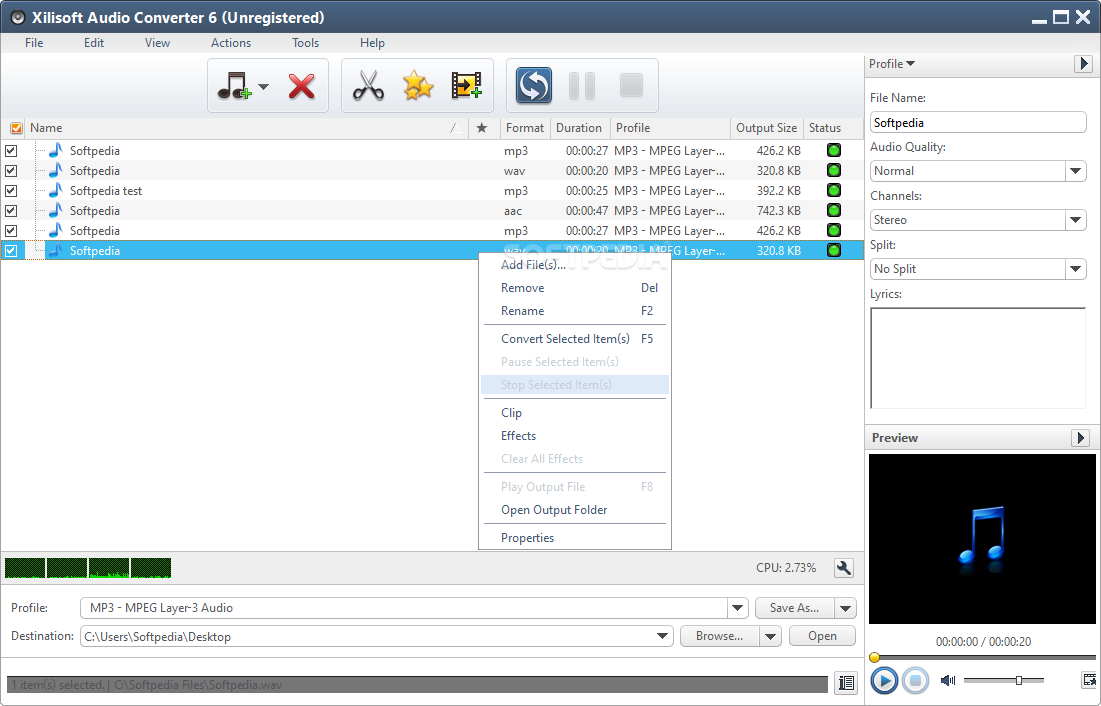Sort by the Duration column header
1101x706 pixels.
(x=580, y=128)
